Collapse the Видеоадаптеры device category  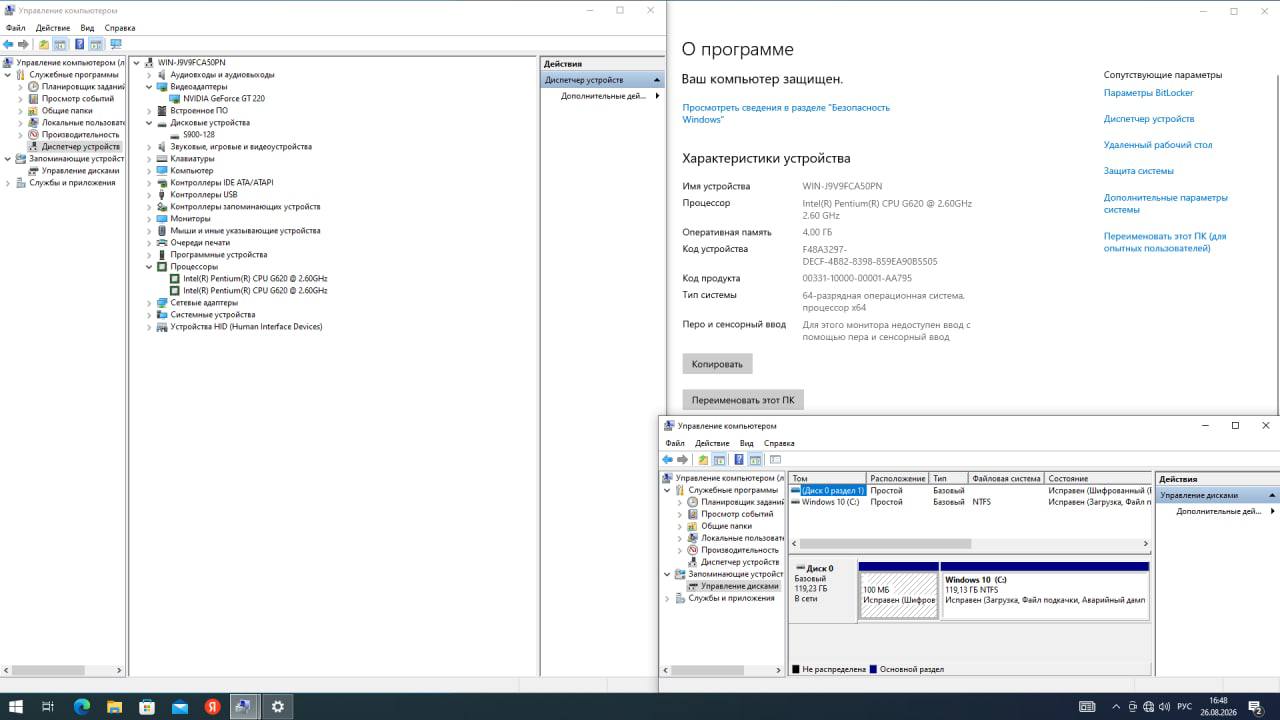point(150,87)
